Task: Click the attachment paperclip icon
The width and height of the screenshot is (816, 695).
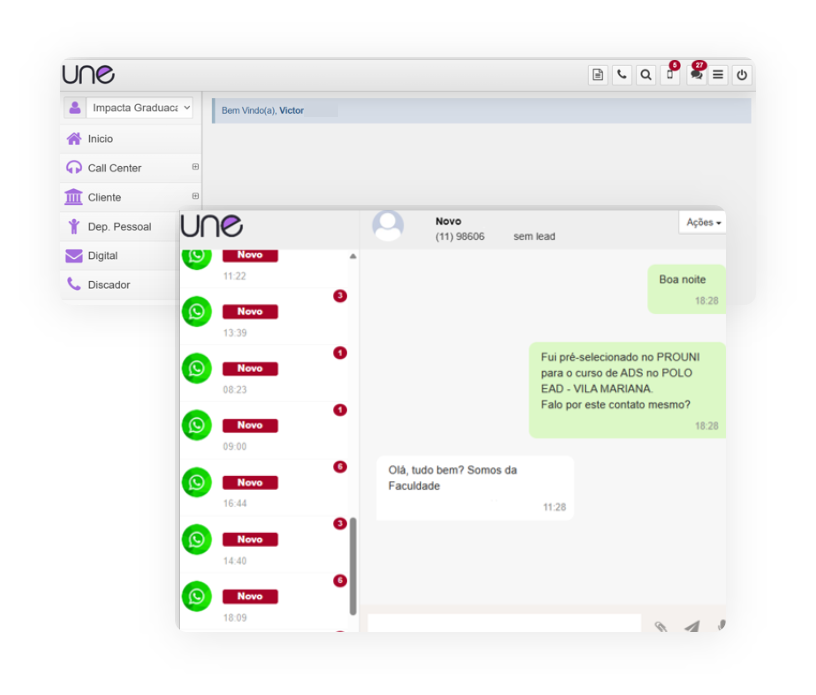Action: point(661,626)
